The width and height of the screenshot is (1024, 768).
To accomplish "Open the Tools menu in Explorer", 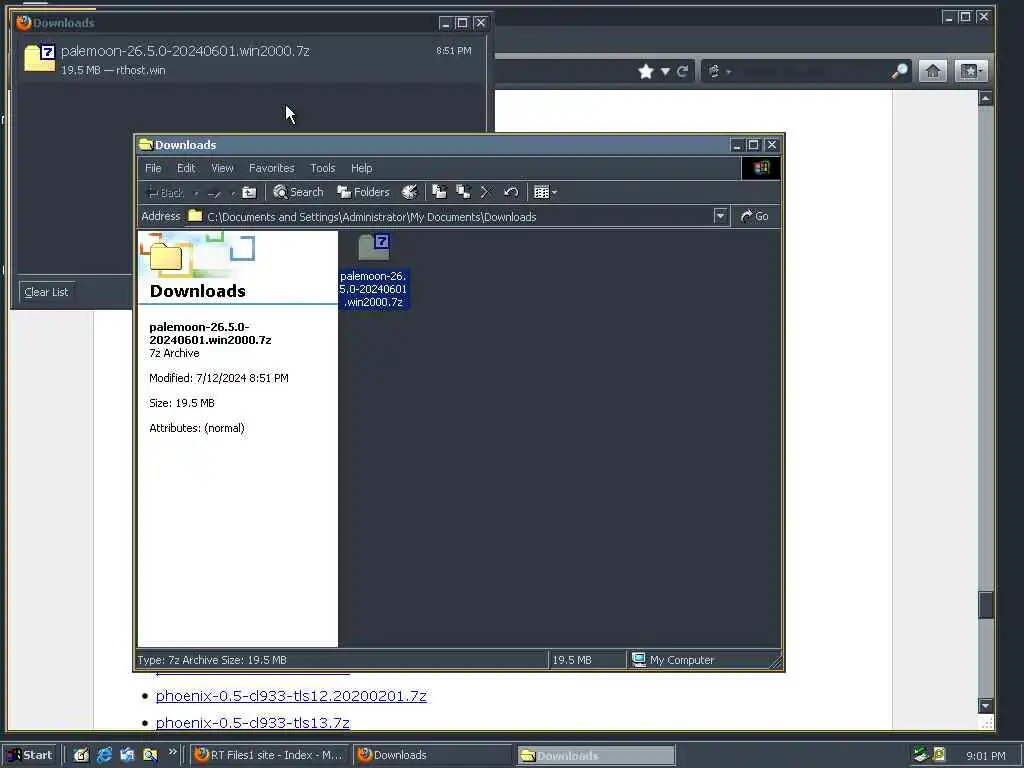I will [x=323, y=168].
